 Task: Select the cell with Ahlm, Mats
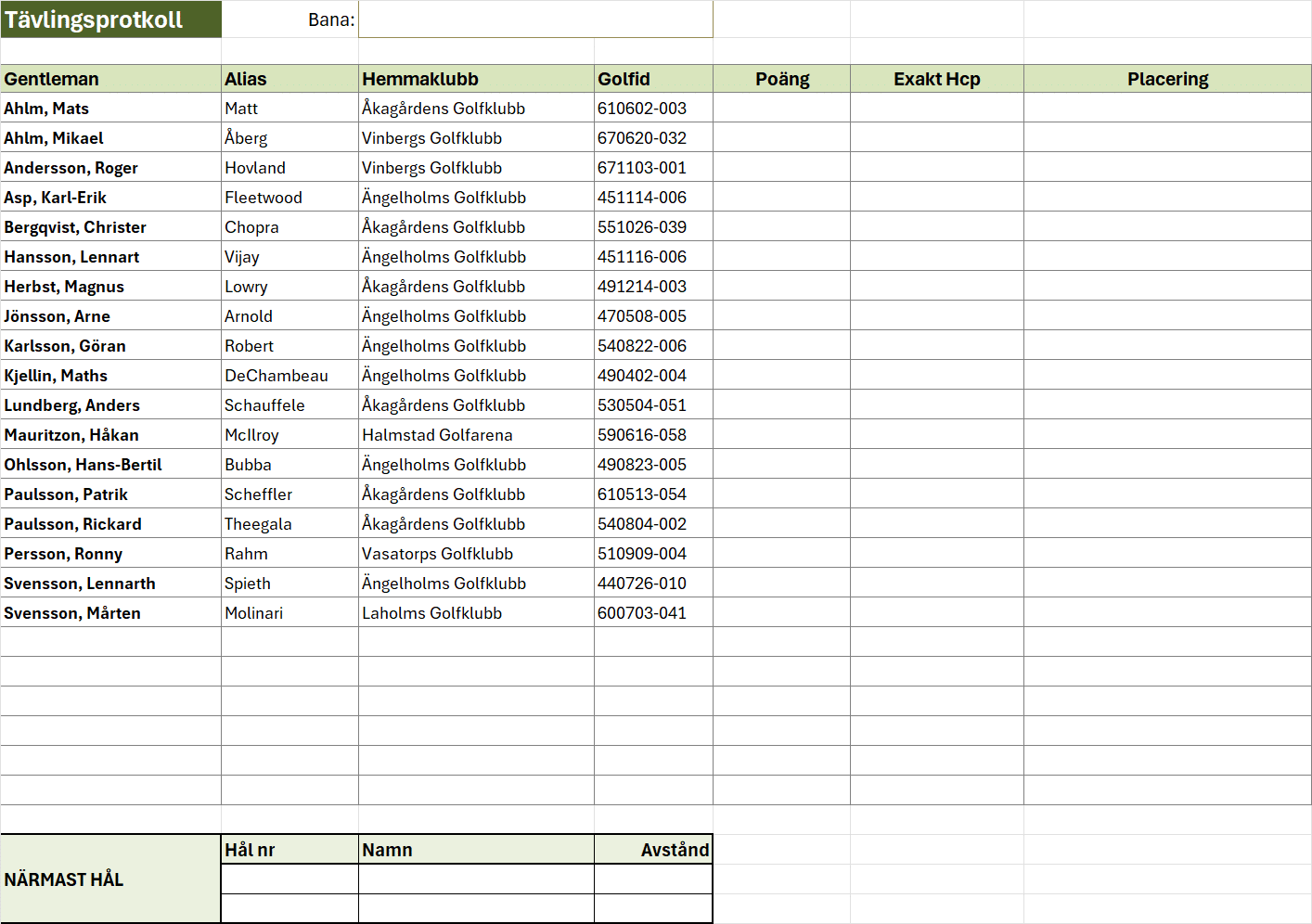[110, 109]
